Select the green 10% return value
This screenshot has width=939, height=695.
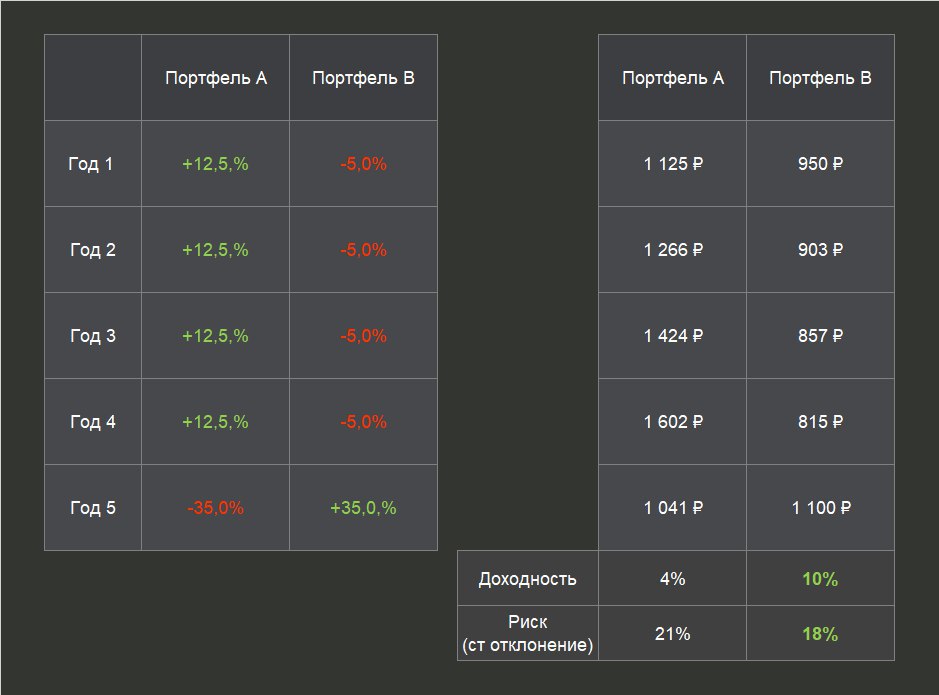[x=820, y=579]
